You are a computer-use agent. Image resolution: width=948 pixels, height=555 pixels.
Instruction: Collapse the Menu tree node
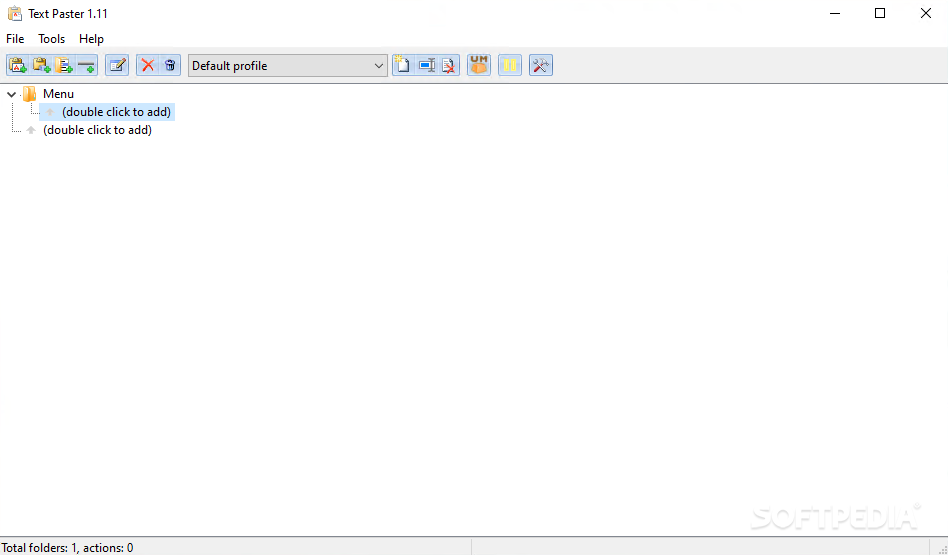11,94
